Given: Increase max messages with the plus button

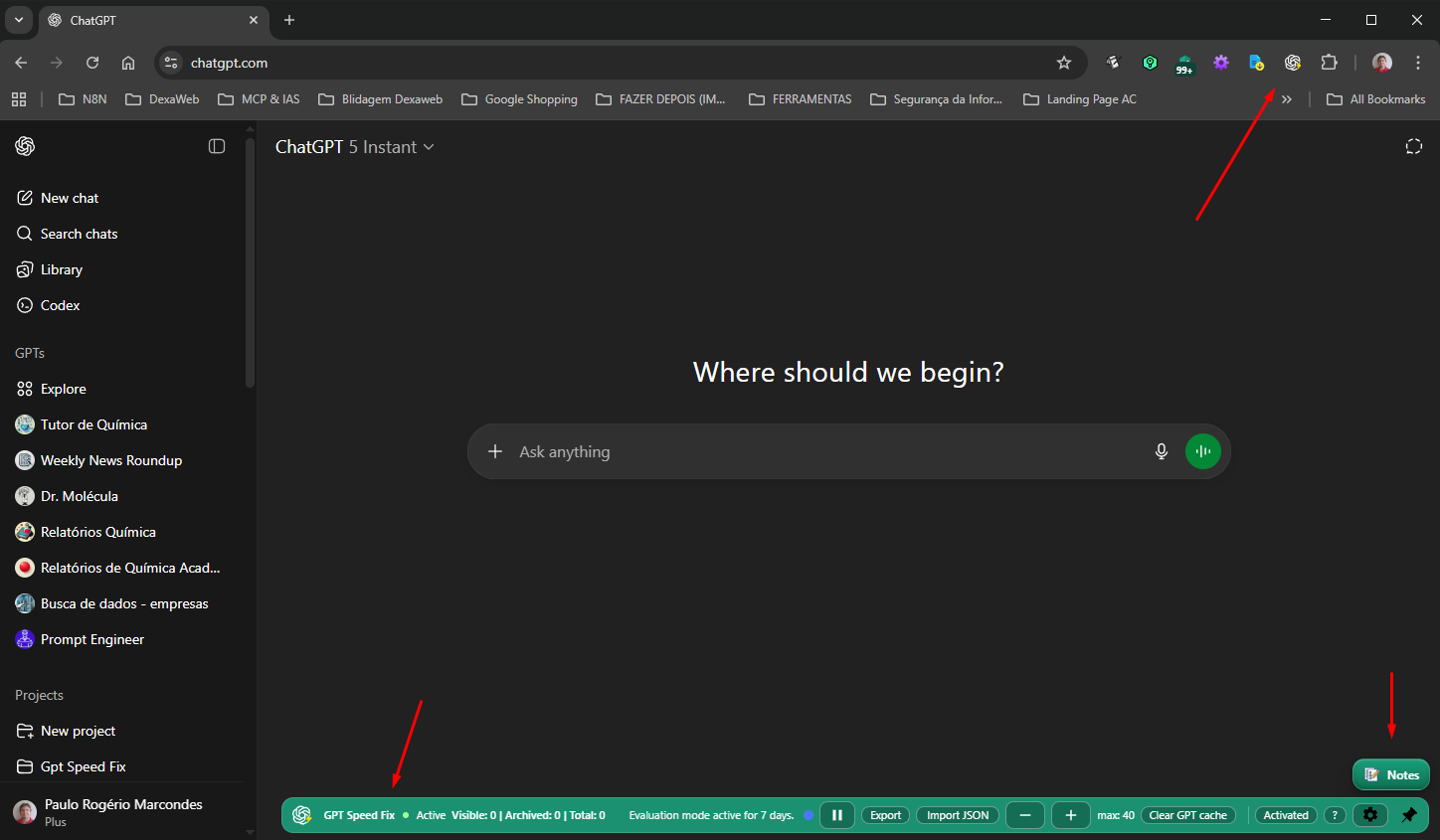Looking at the screenshot, I should pyautogui.click(x=1070, y=815).
